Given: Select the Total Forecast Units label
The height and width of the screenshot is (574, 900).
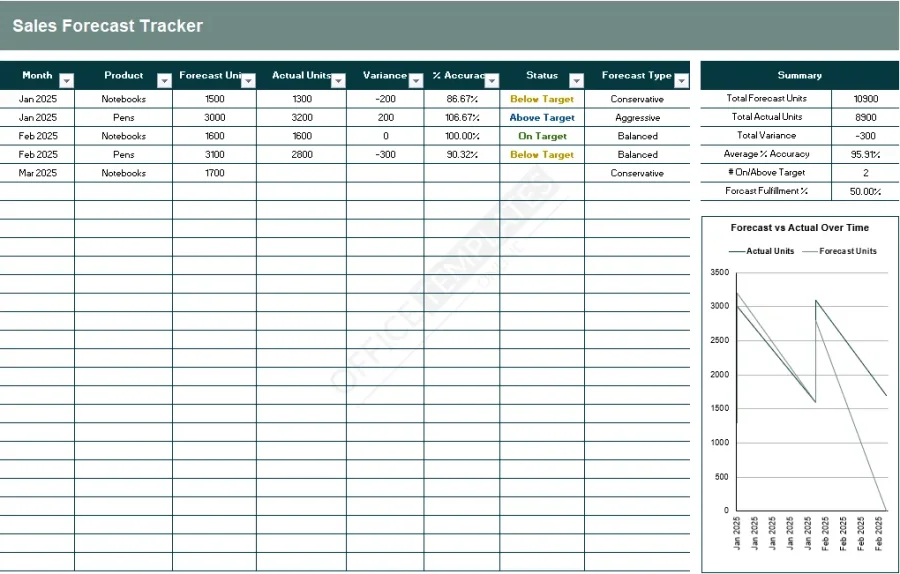Looking at the screenshot, I should tap(766, 98).
